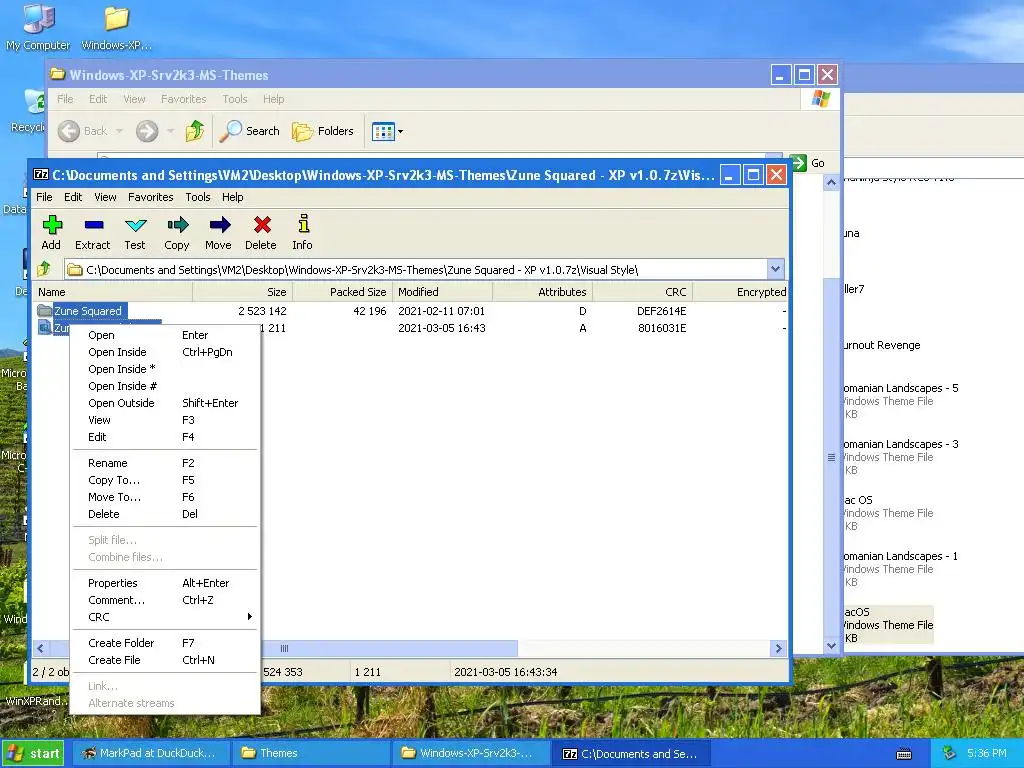1024x768 pixels.
Task: Choose Delete Del in the context menu
Action: [x=165, y=514]
